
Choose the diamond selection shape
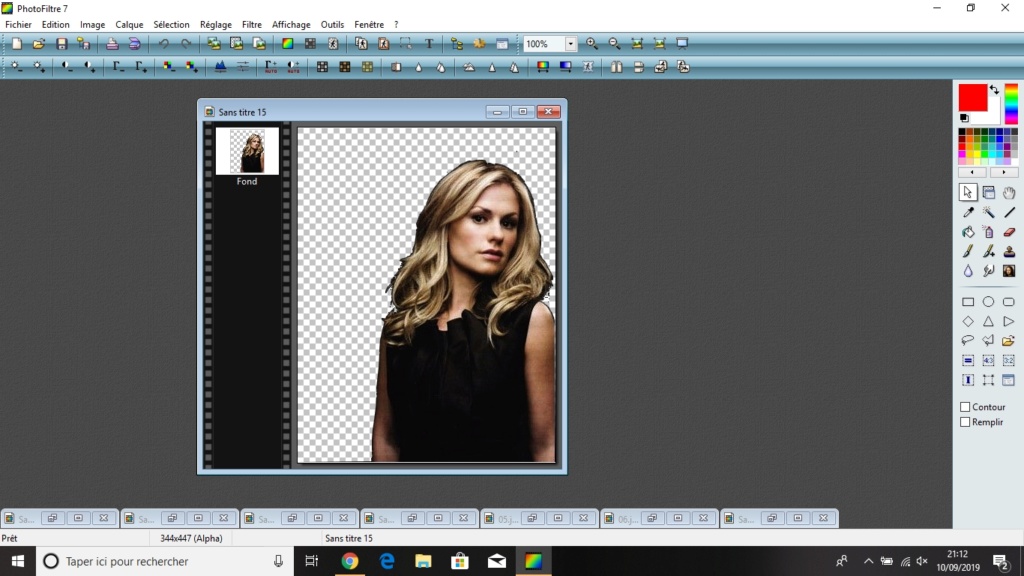tap(968, 321)
